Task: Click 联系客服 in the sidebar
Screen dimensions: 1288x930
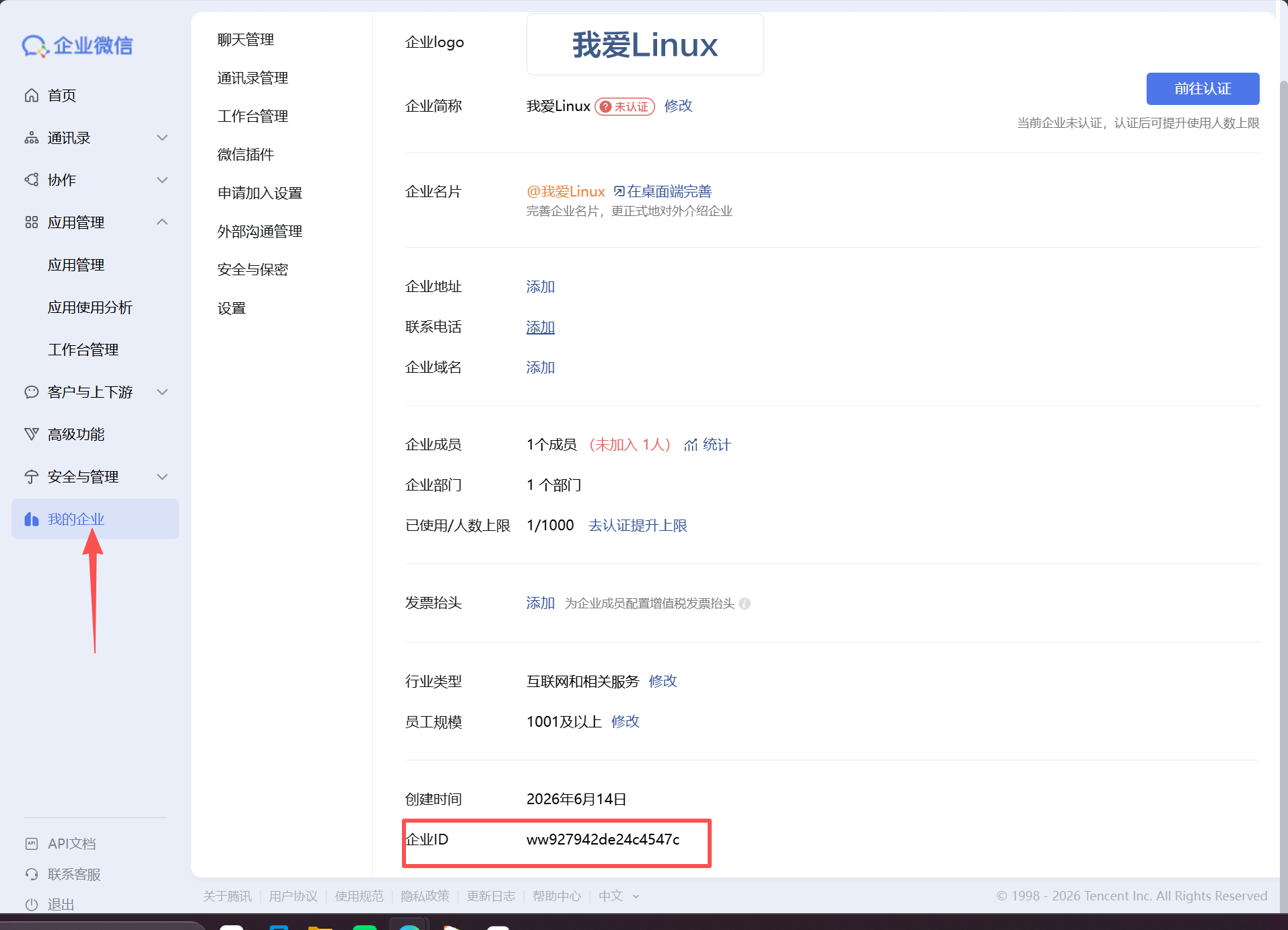Action: coord(74,874)
